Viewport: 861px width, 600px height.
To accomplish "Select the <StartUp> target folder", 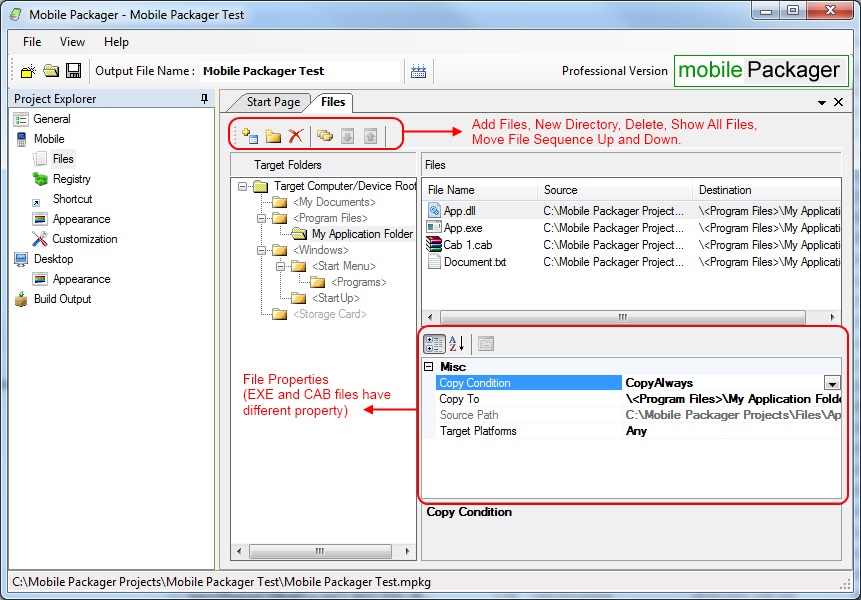I will pos(336,298).
